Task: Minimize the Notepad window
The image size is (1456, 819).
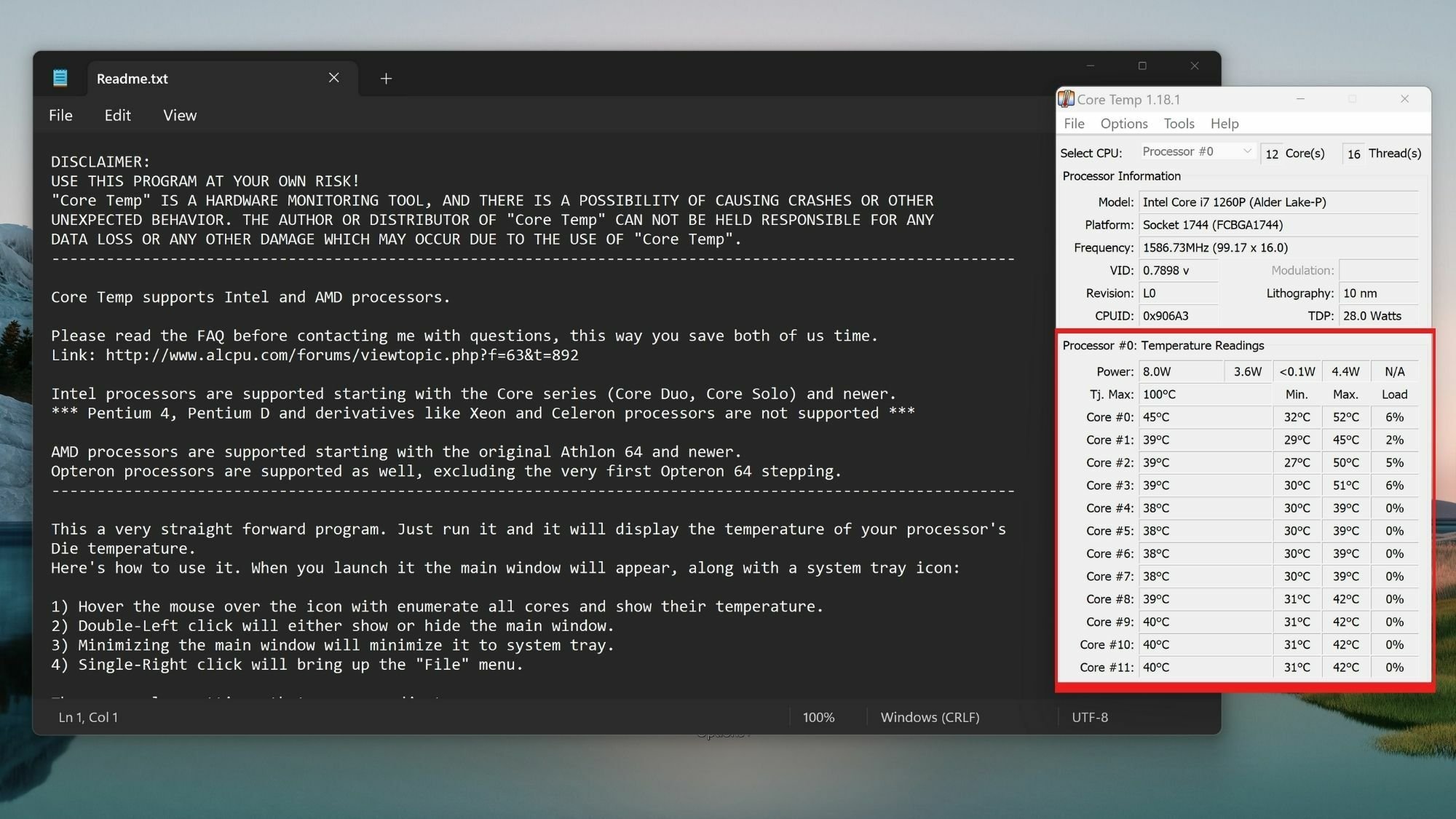Action: [x=1090, y=66]
